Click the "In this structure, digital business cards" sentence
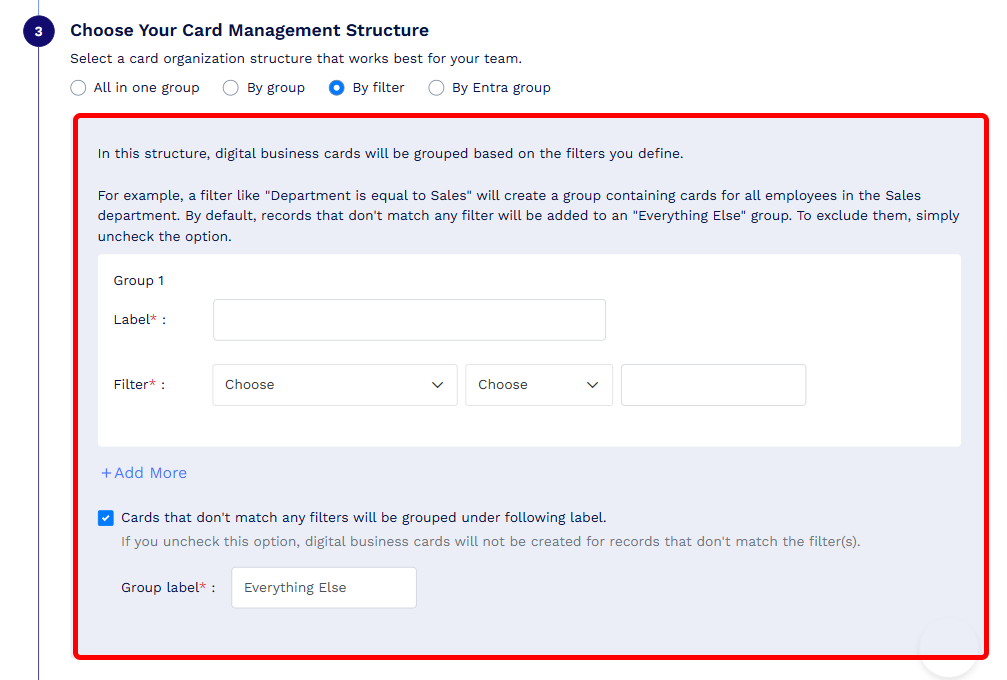The height and width of the screenshot is (680, 1007). coord(390,153)
